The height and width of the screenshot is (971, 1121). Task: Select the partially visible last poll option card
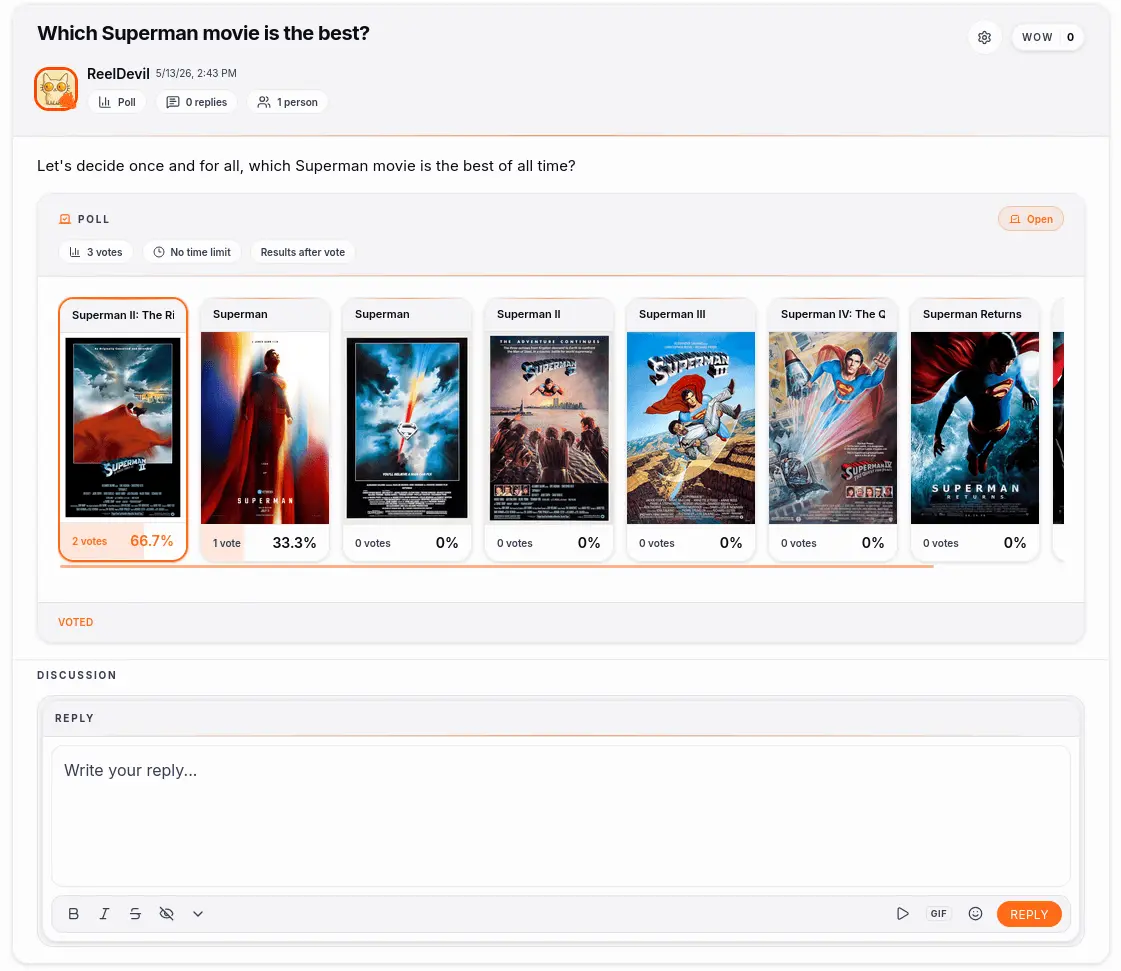[1058, 428]
